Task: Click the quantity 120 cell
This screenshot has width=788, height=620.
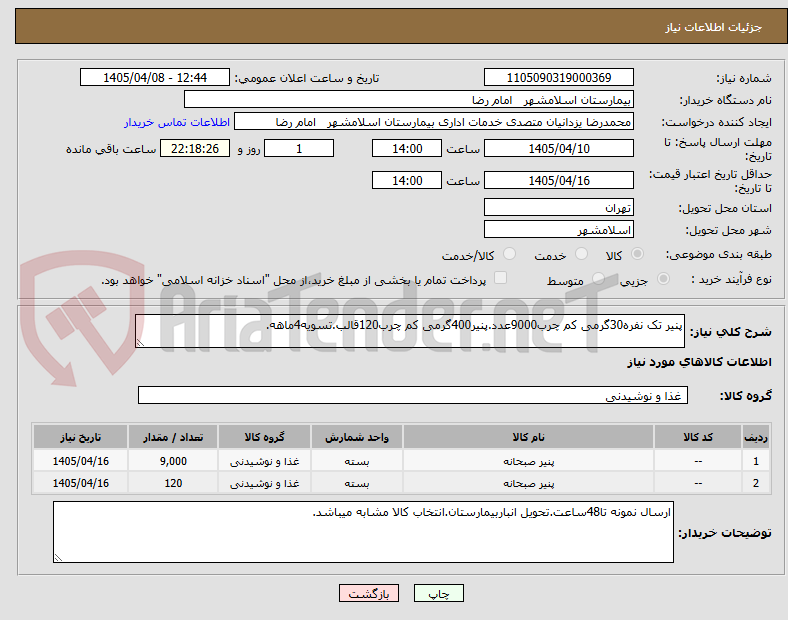Action: point(173,483)
